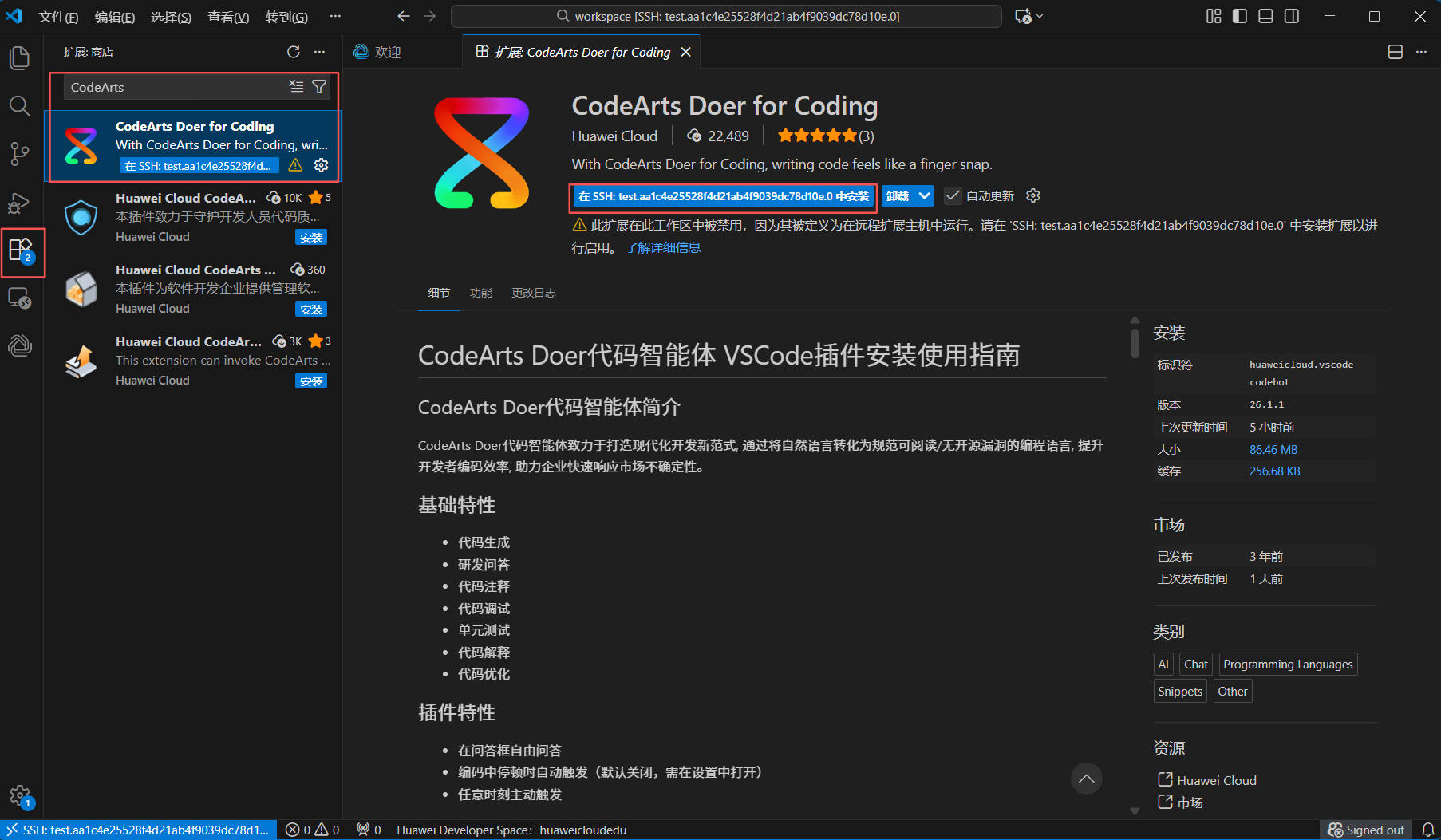Toggle the secondary side bar
1441x840 pixels.
click(1292, 16)
